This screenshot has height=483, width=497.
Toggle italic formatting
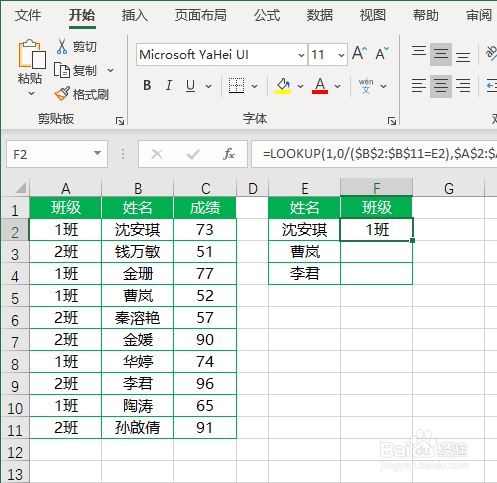pos(169,86)
